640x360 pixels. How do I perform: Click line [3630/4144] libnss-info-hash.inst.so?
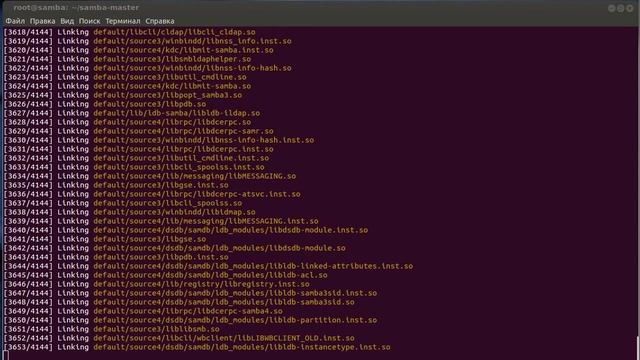pyautogui.click(x=159, y=140)
